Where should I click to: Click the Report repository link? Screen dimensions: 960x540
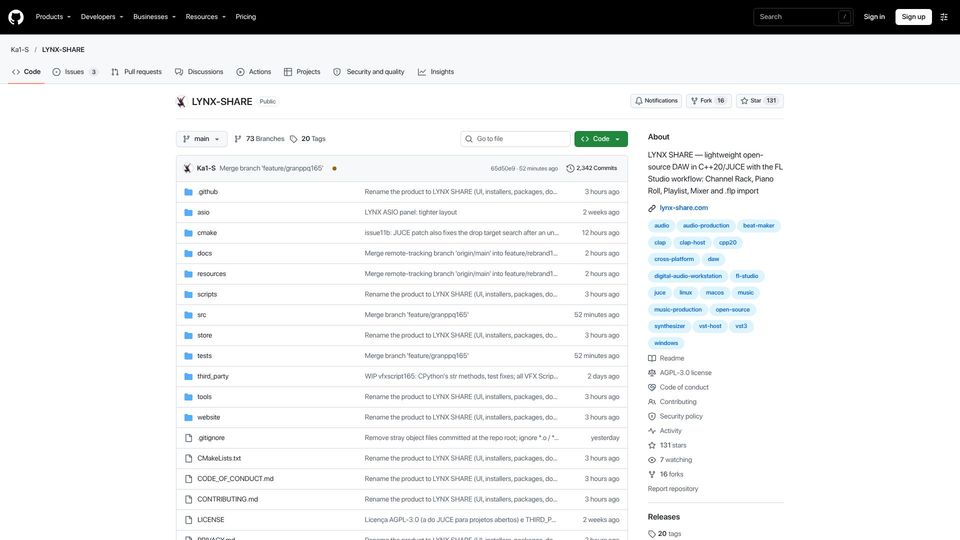point(673,489)
